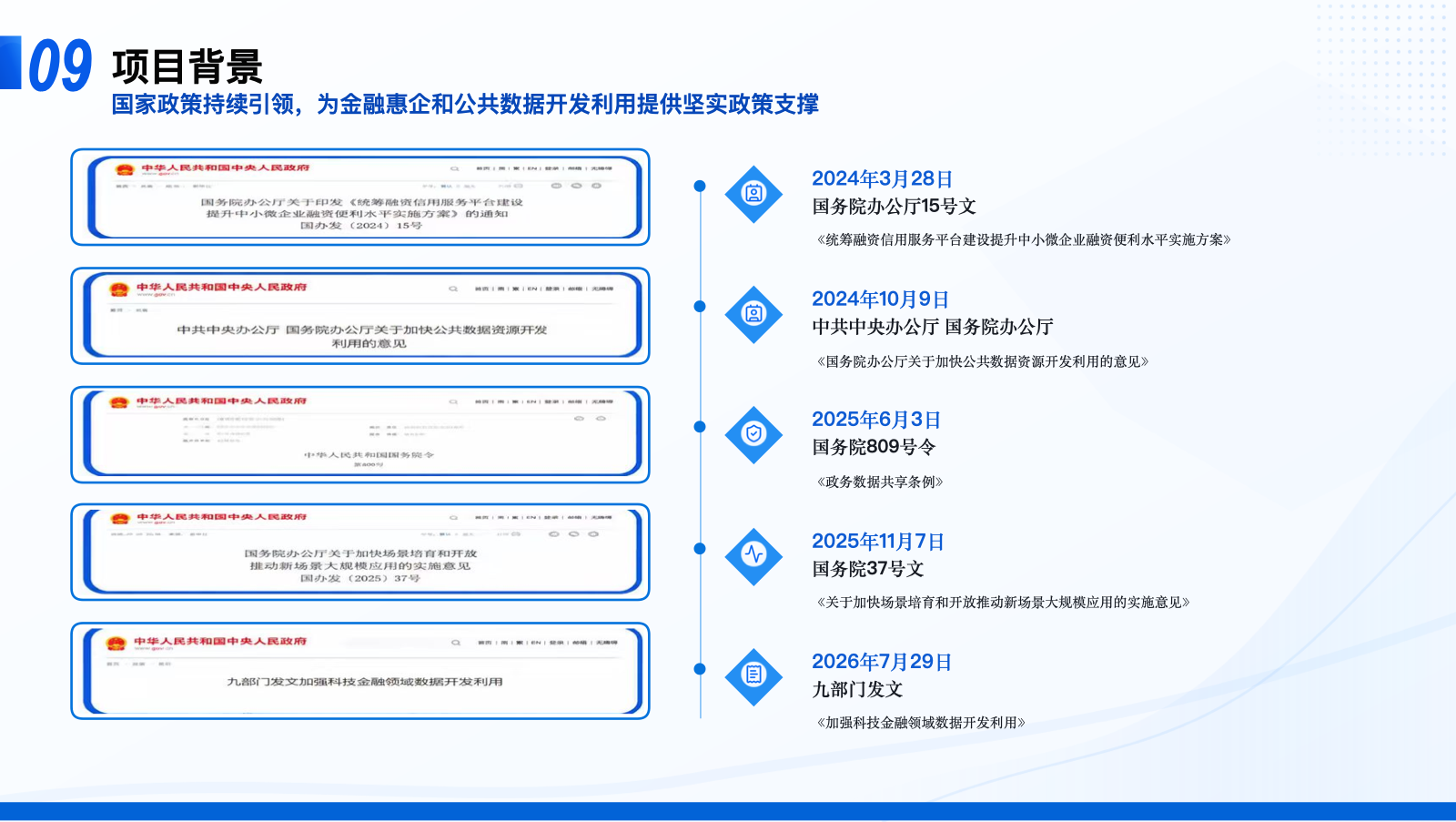Select the date text 2026年7月29日
The width and height of the screenshot is (1456, 822).
tap(882, 661)
